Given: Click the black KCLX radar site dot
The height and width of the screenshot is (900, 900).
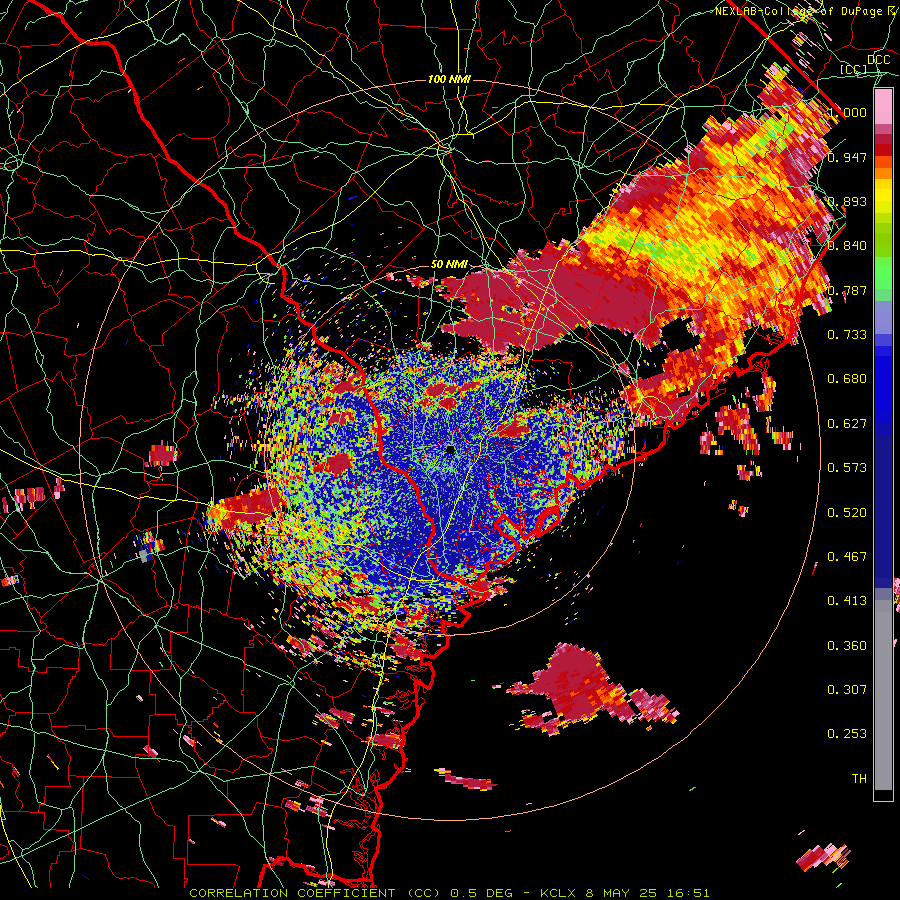Looking at the screenshot, I should 451,449.
